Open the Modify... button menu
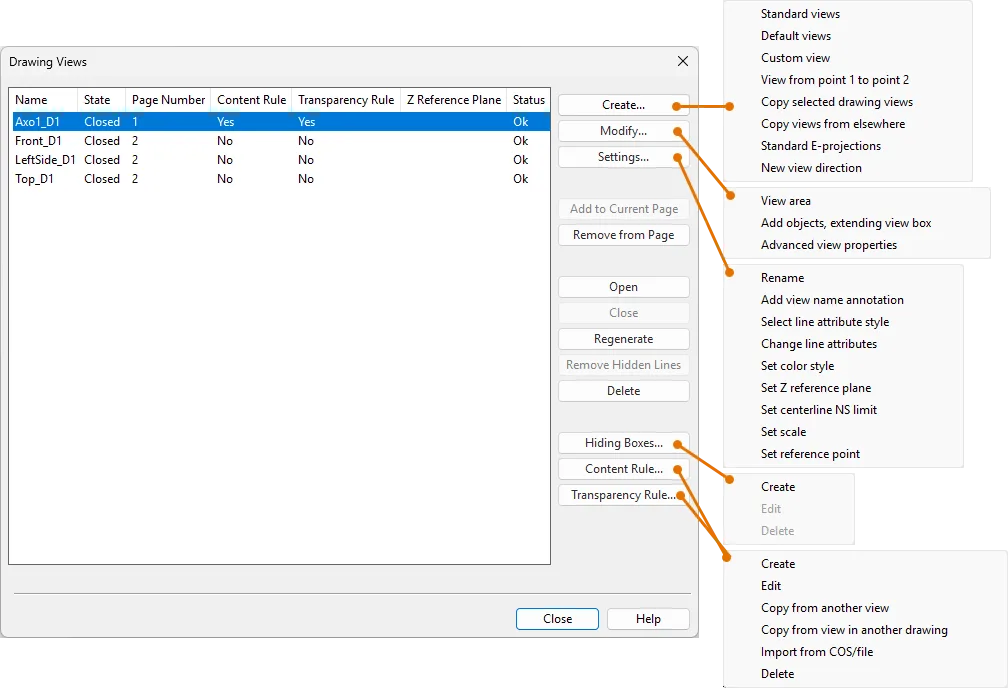Image resolution: width=1008 pixels, height=688 pixels. tap(624, 131)
